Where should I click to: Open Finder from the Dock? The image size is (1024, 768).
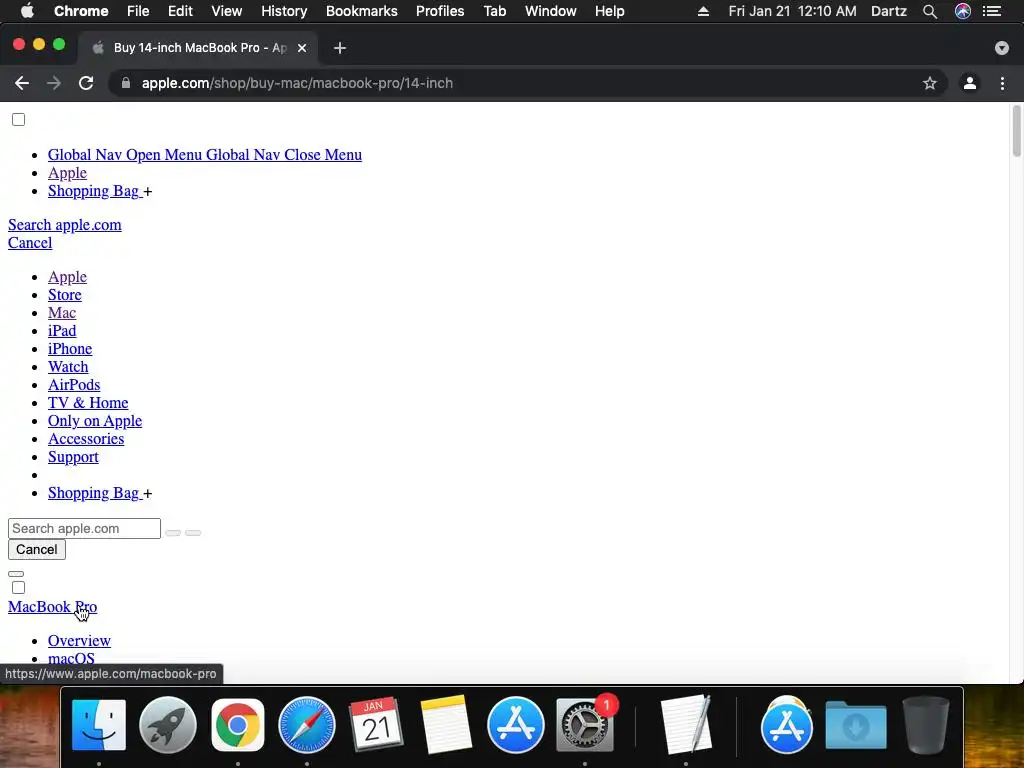pyautogui.click(x=99, y=725)
